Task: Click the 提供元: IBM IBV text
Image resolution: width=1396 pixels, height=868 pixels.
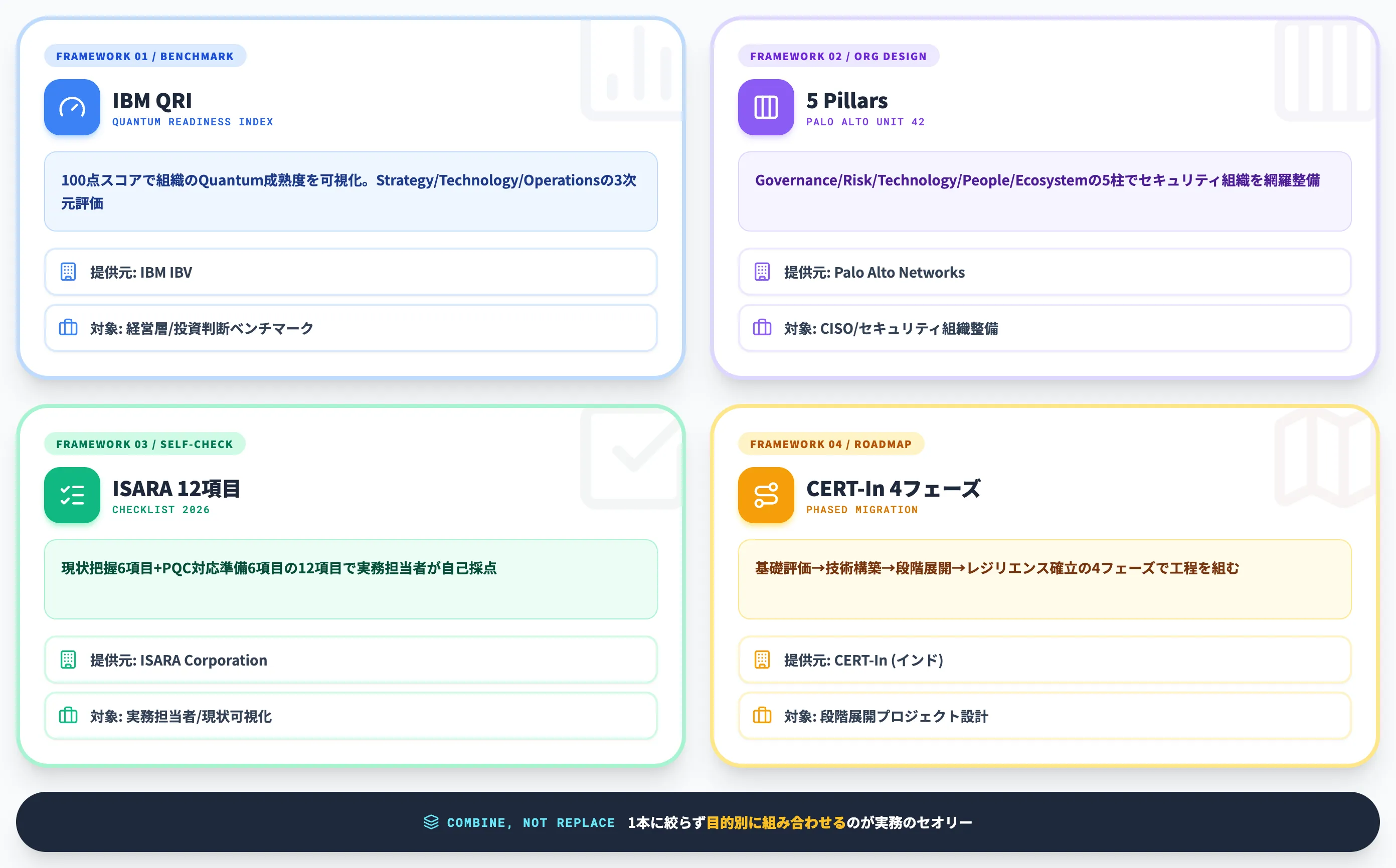Action: click(141, 272)
